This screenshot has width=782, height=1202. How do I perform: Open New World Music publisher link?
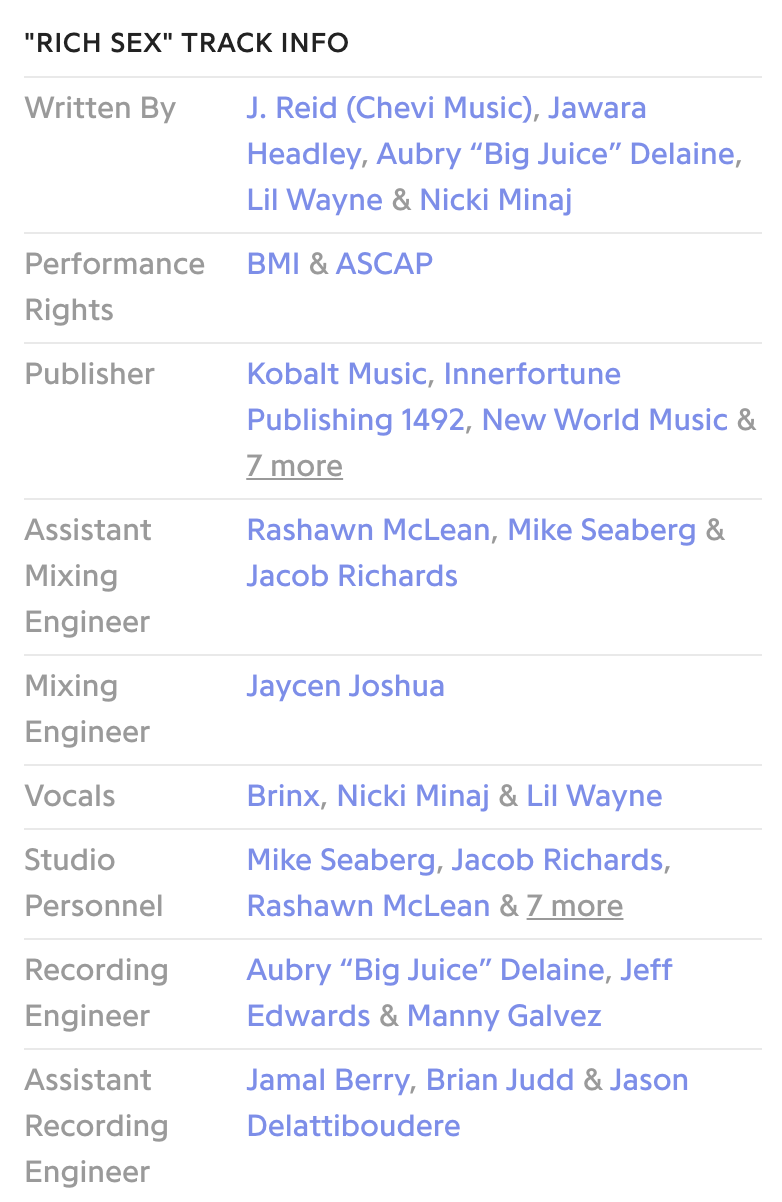(x=604, y=420)
